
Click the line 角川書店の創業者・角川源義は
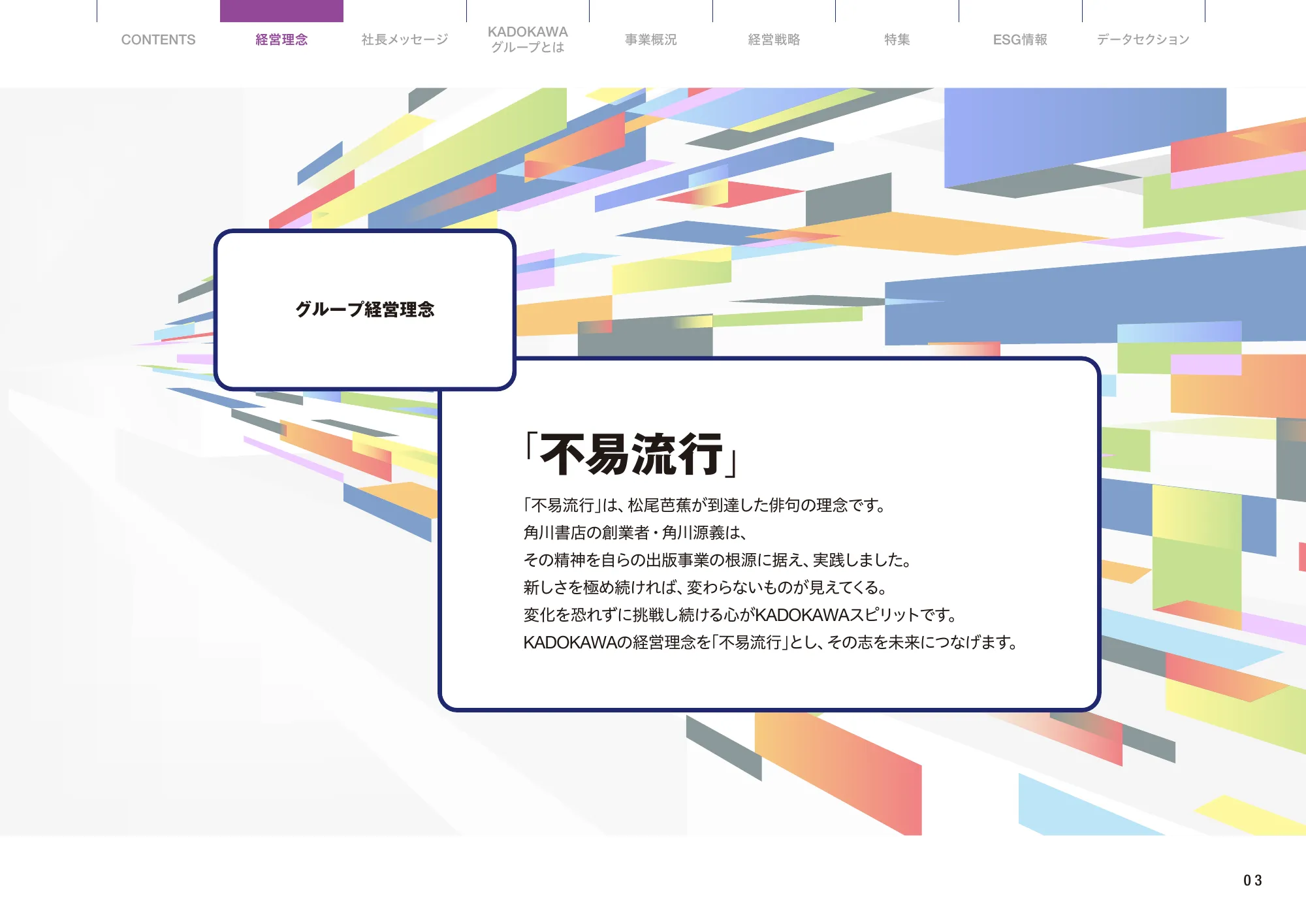(x=635, y=532)
